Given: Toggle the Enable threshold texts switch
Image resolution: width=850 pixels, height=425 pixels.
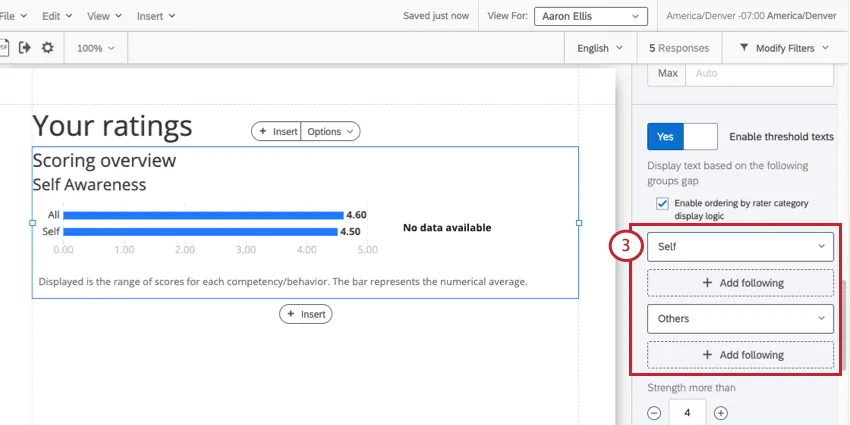Looking at the screenshot, I should point(682,137).
